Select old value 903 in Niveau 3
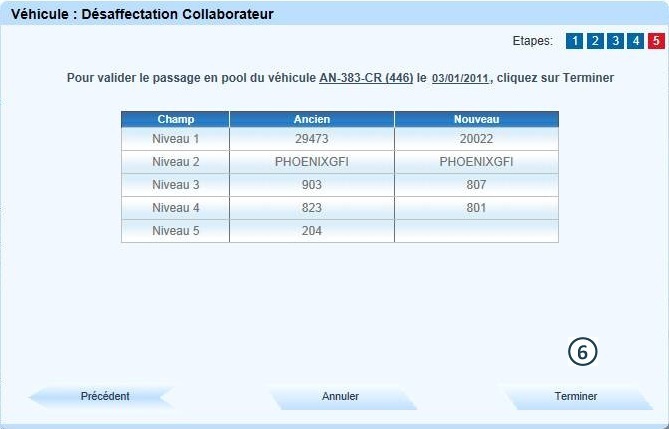This screenshot has height=429, width=669. tap(312, 185)
